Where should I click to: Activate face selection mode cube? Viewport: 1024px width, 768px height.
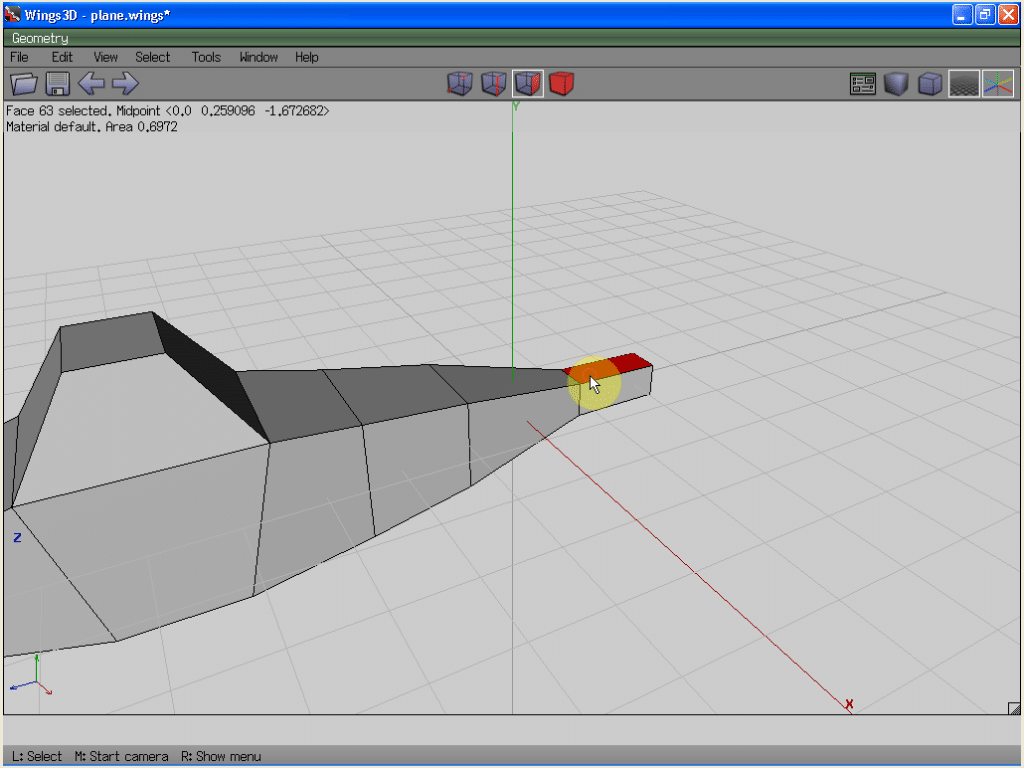click(527, 84)
